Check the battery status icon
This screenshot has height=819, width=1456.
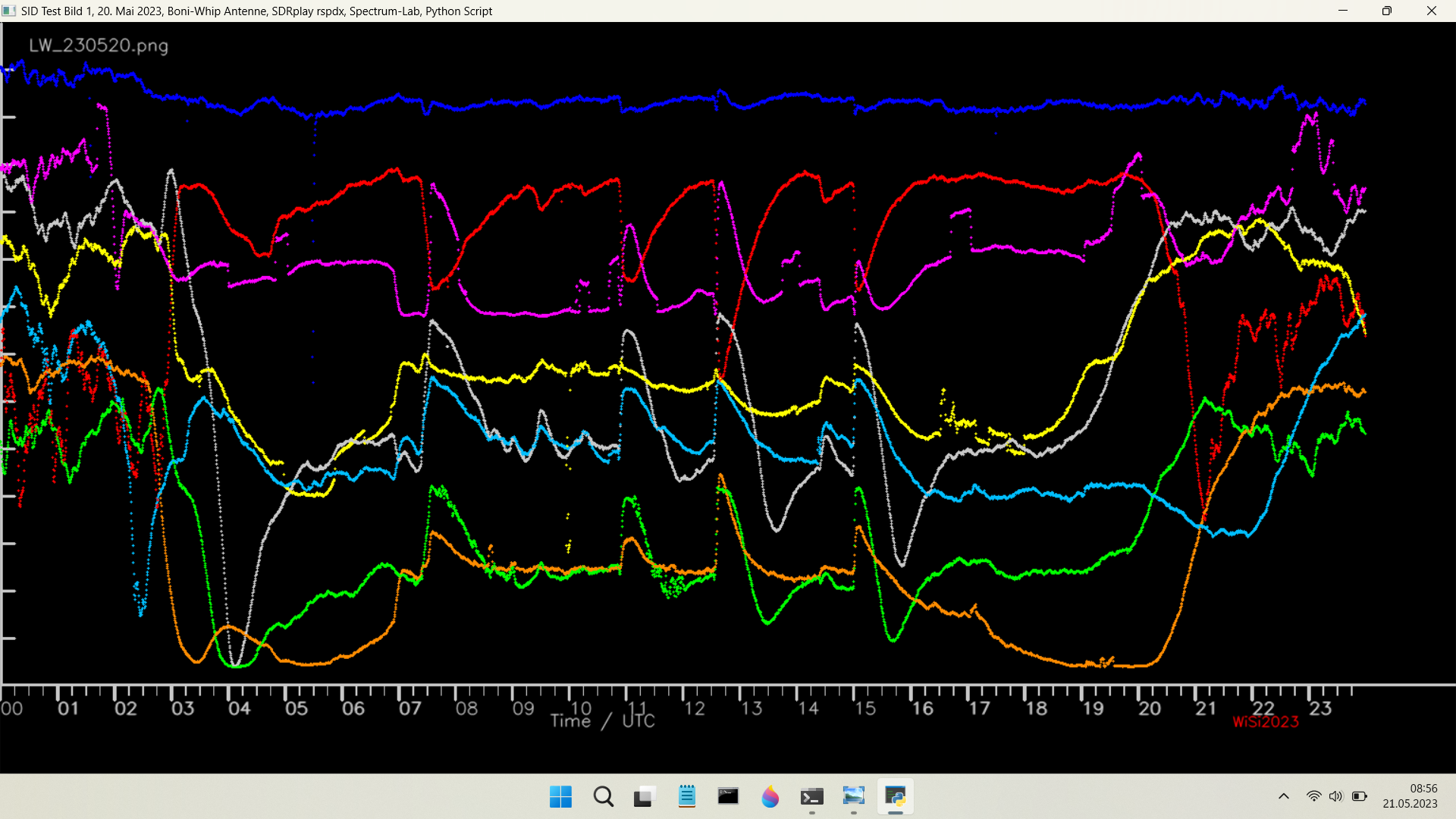tap(1360, 796)
